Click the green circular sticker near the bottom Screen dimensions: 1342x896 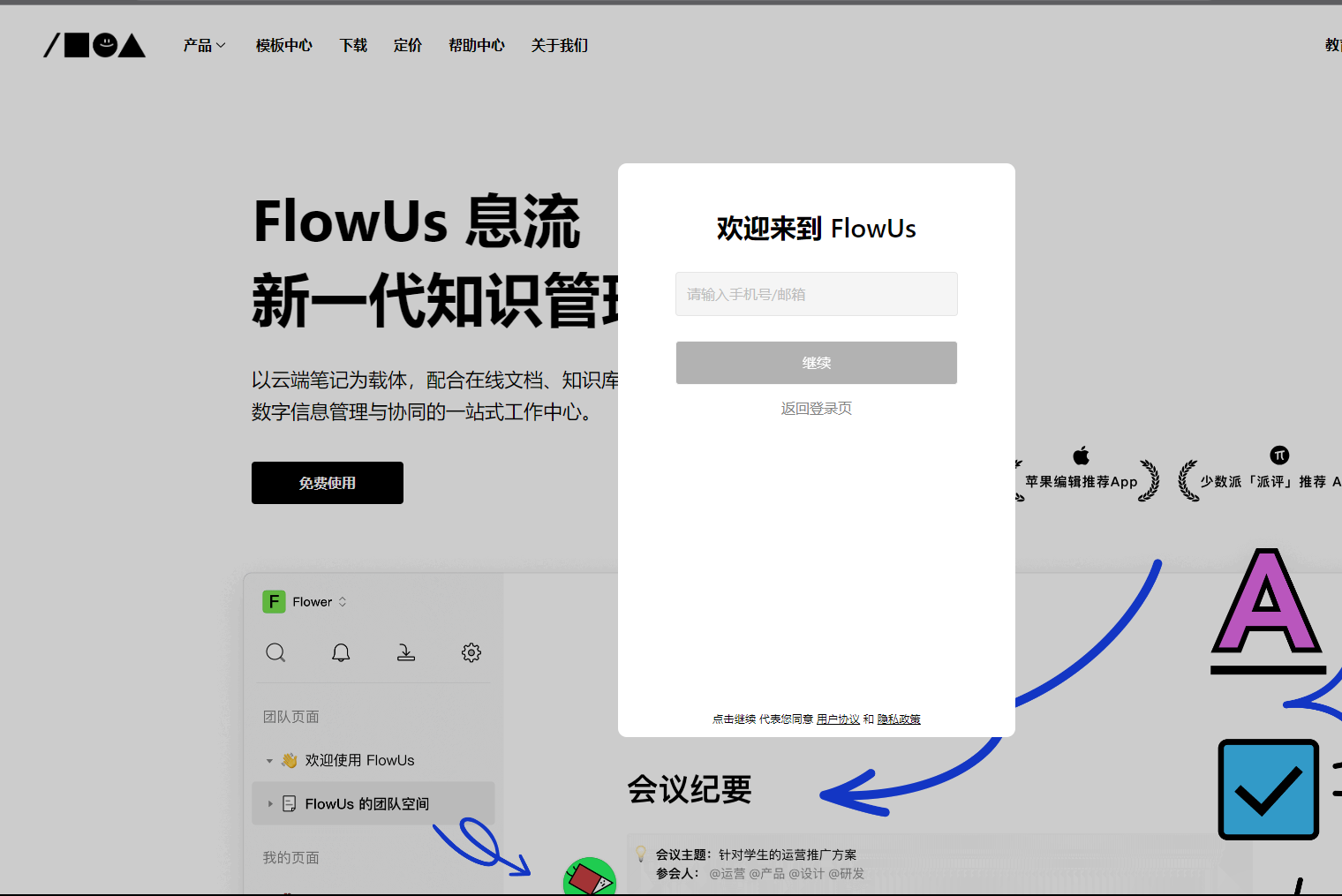[x=590, y=877]
